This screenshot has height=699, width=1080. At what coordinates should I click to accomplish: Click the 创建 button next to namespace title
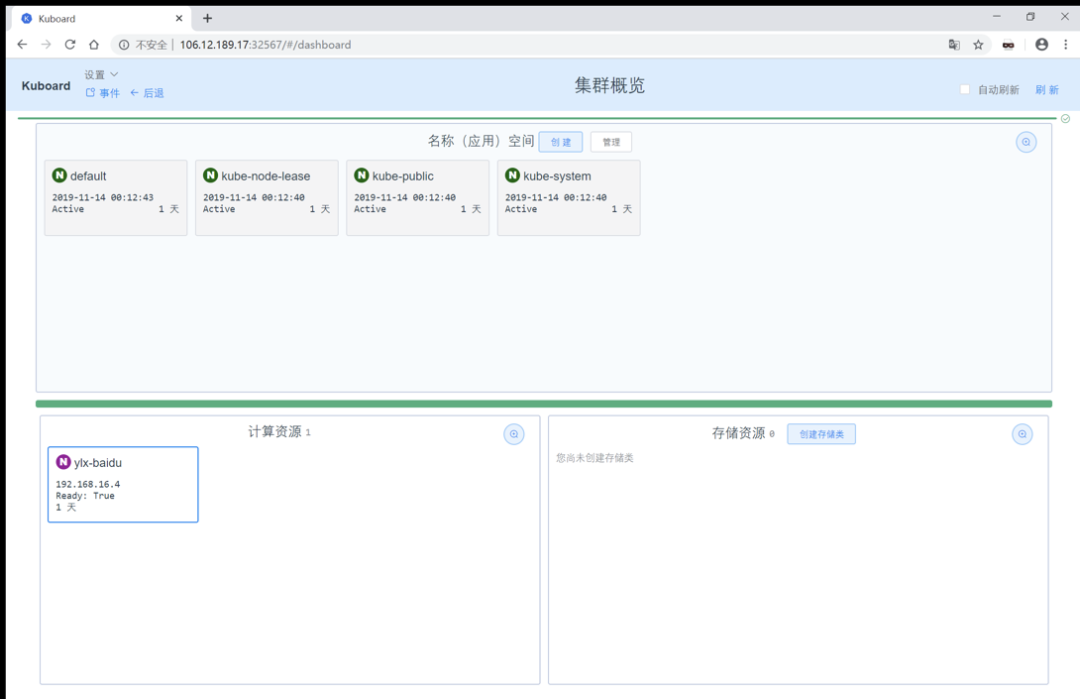point(560,141)
